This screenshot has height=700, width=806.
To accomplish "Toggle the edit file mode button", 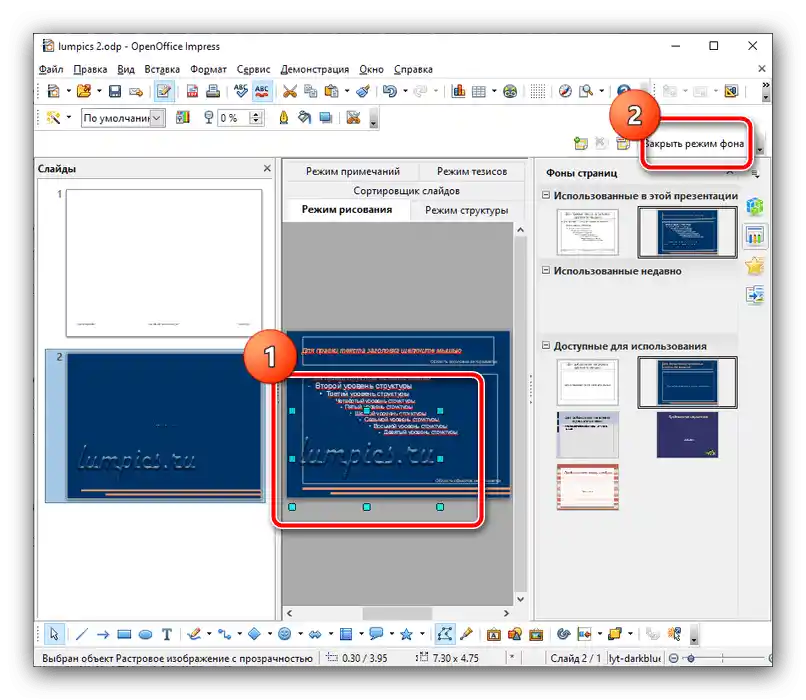I will click(164, 91).
